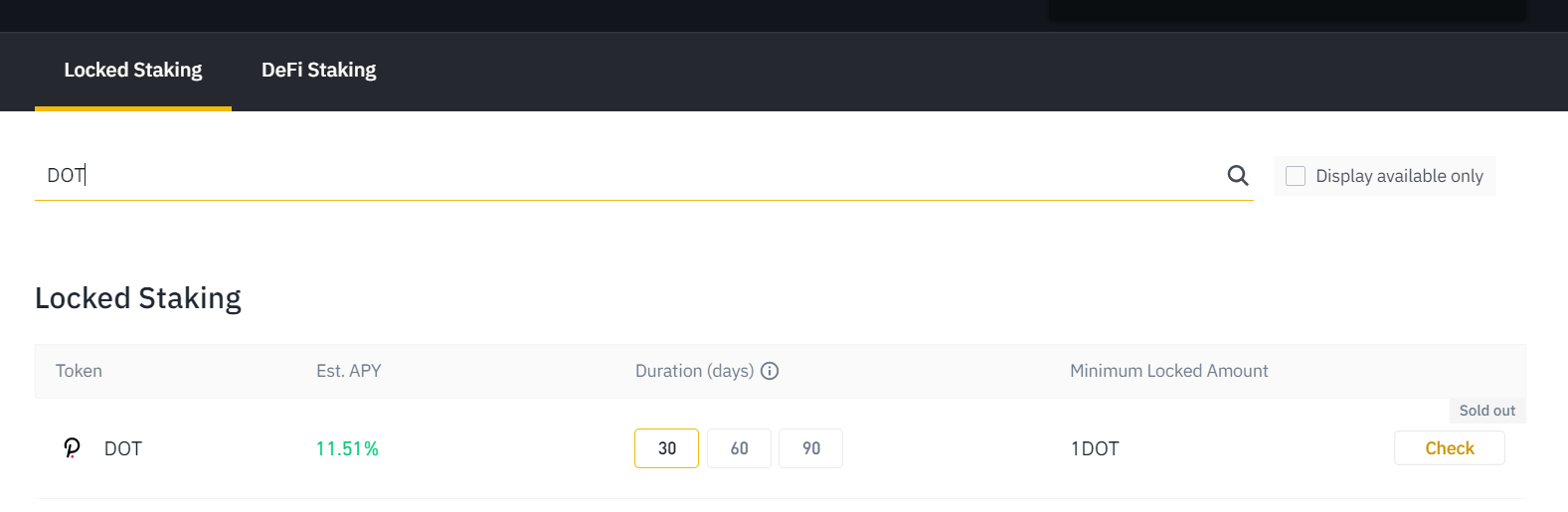
Task: Click the Minimum Locked Amount header
Action: point(1169,371)
